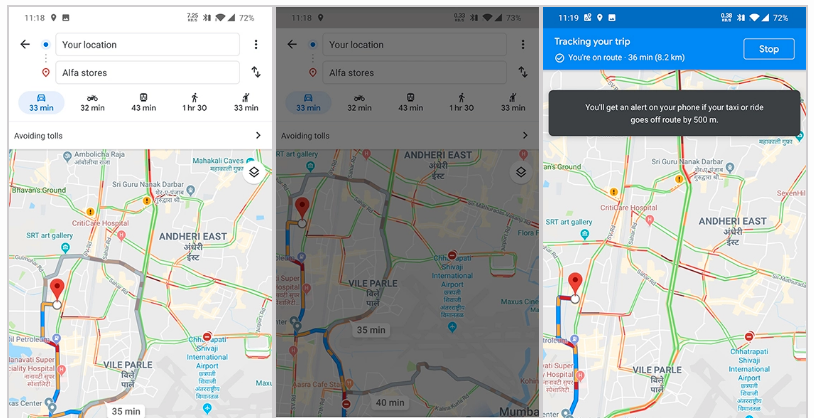Select the motorcycle 32 min travel mode
The height and width of the screenshot is (418, 814).
pyautogui.click(x=92, y=103)
